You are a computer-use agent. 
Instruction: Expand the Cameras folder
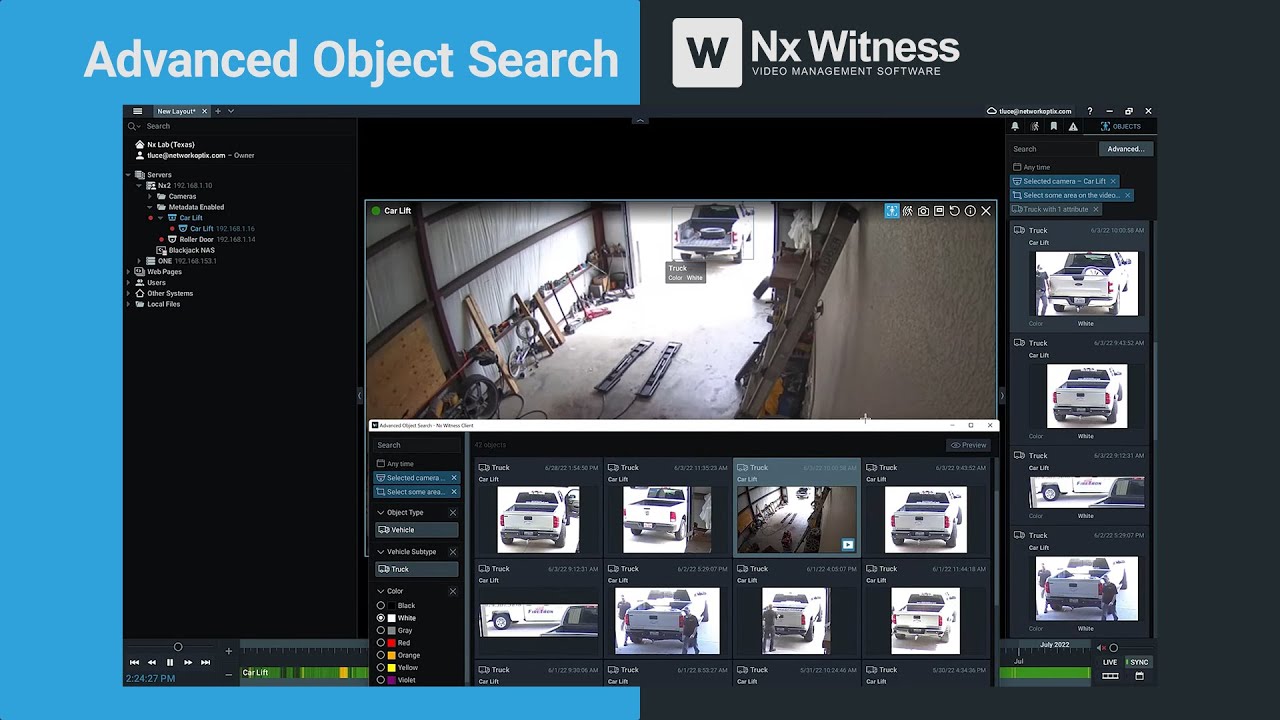[149, 196]
